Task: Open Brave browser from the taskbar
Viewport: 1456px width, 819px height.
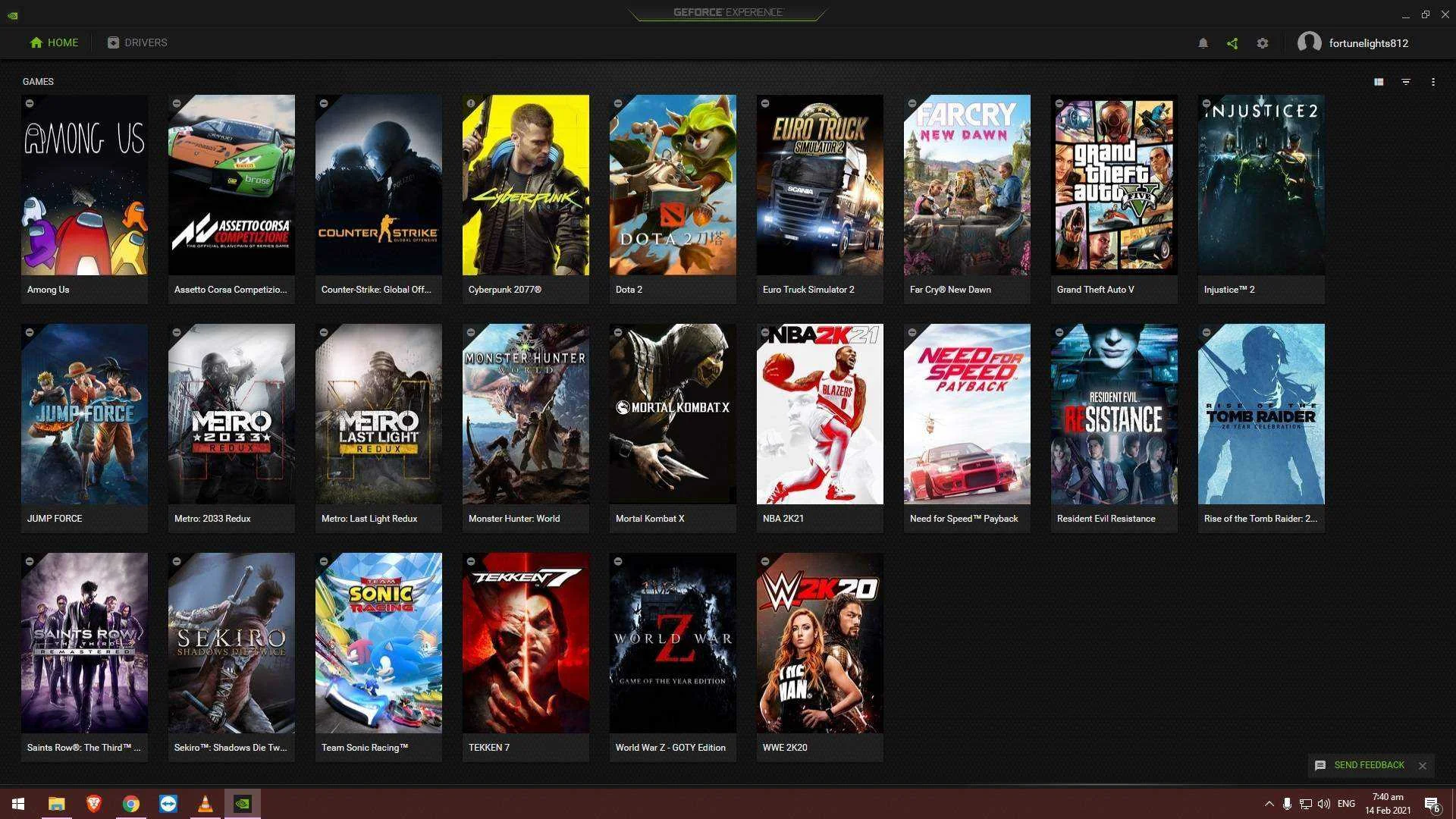Action: pyautogui.click(x=93, y=804)
